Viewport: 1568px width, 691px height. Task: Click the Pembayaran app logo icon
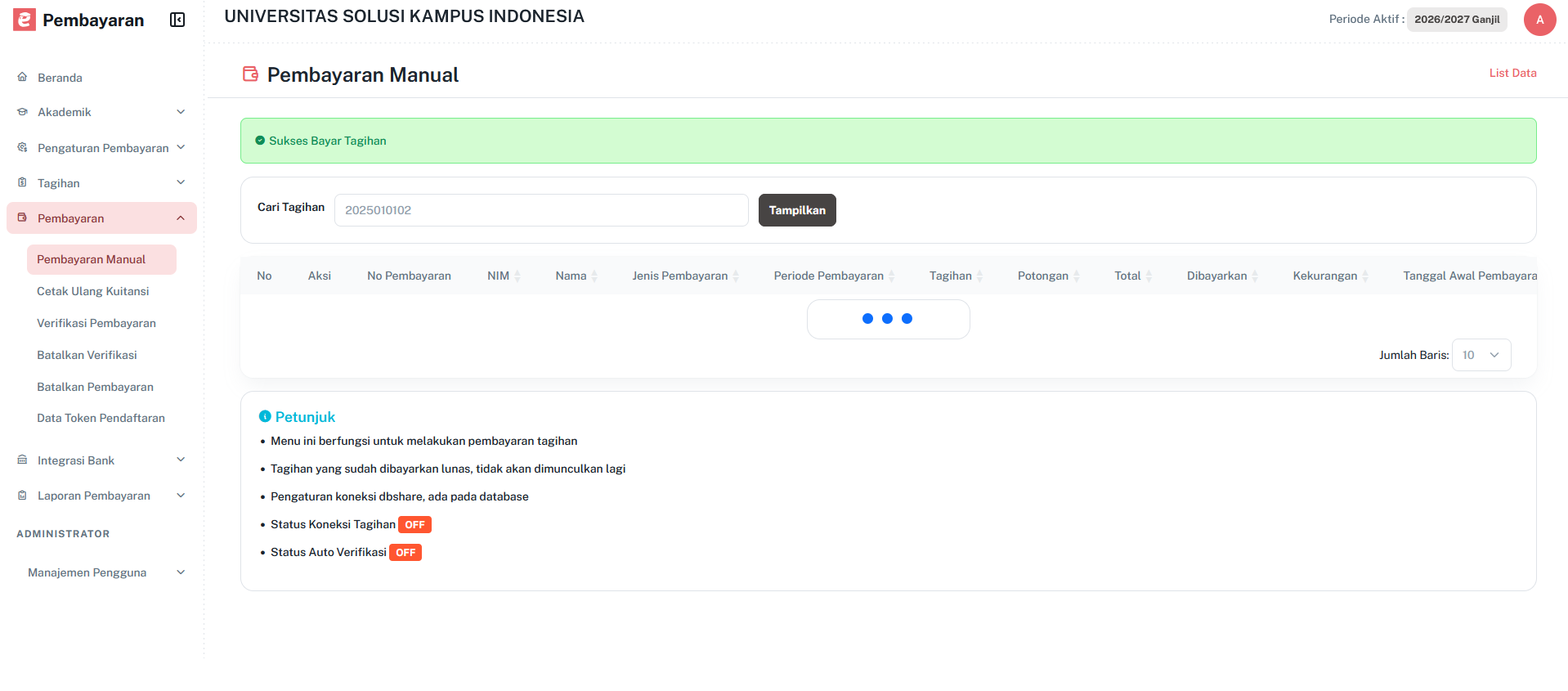(25, 20)
